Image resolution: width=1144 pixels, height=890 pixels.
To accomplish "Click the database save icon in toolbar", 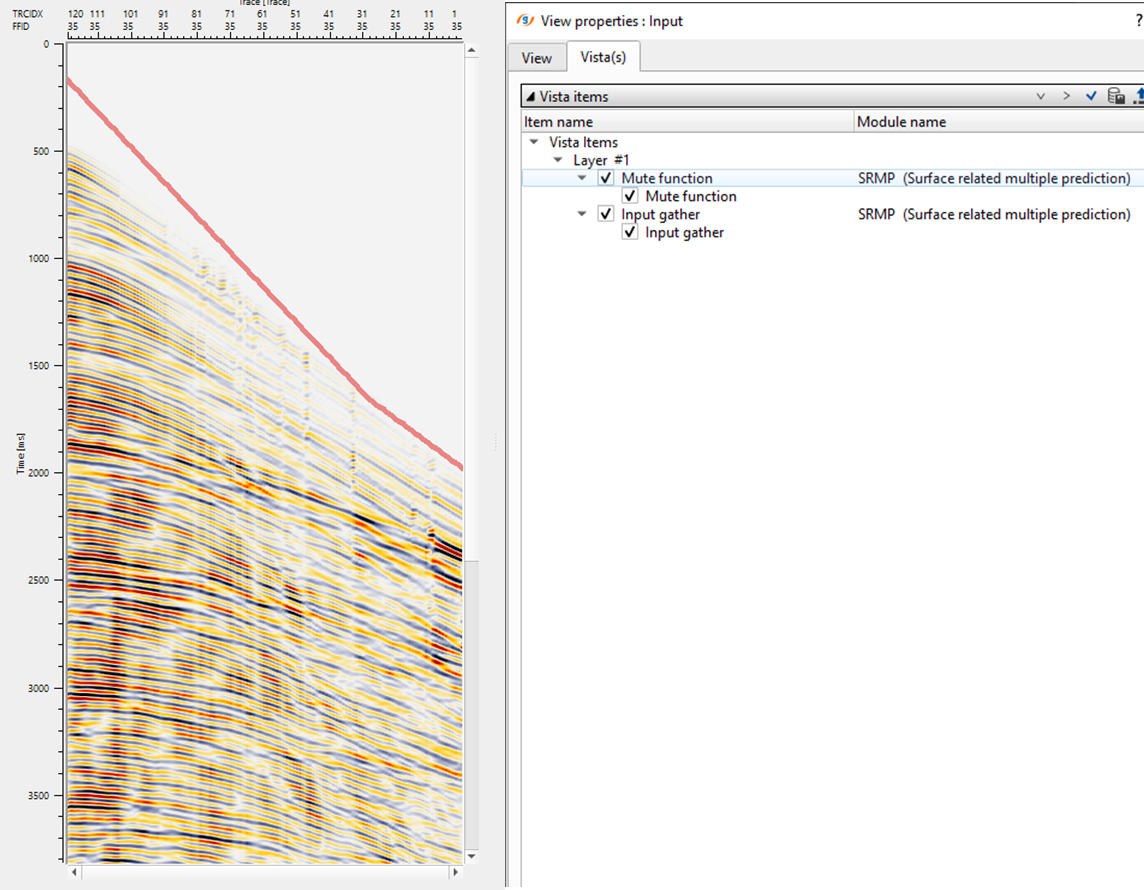I will click(1116, 97).
